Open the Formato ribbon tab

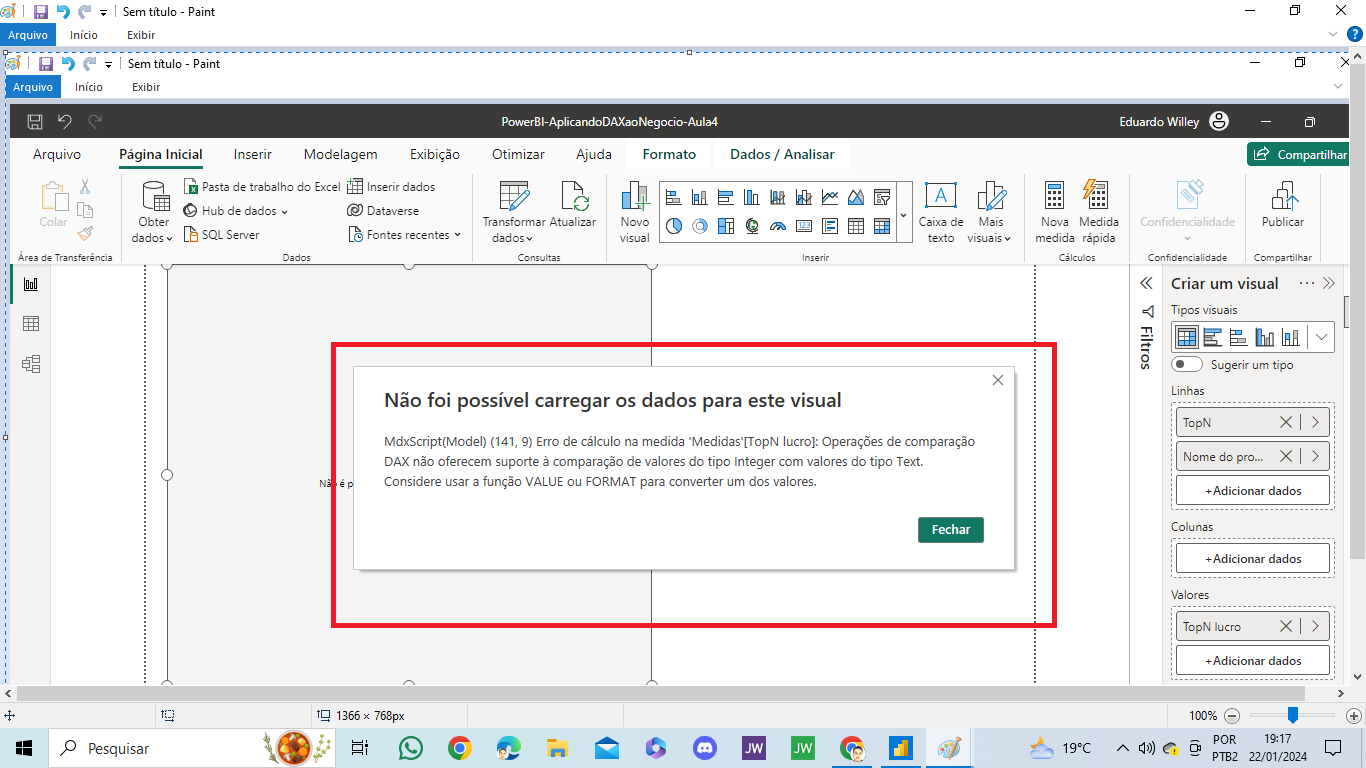(x=669, y=154)
